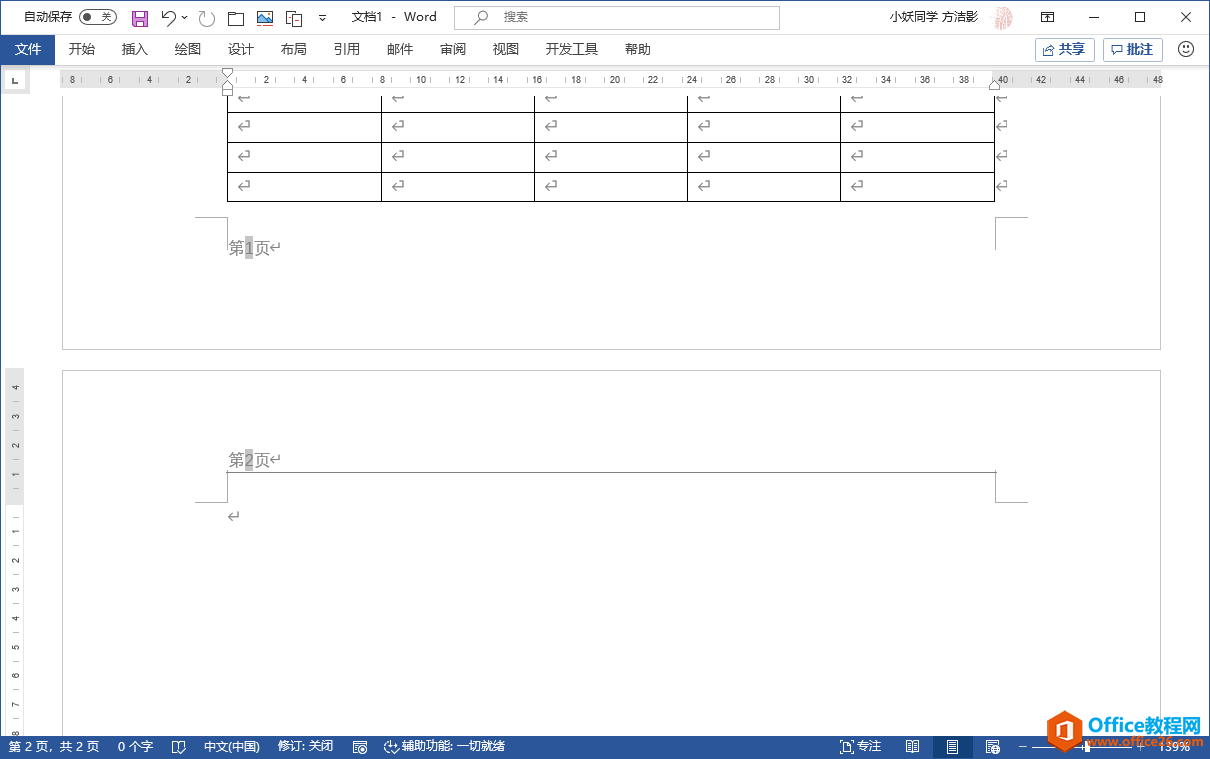This screenshot has width=1210, height=759.
Task: Toggle the 自动保存 AutoSave switch
Action: [x=98, y=17]
